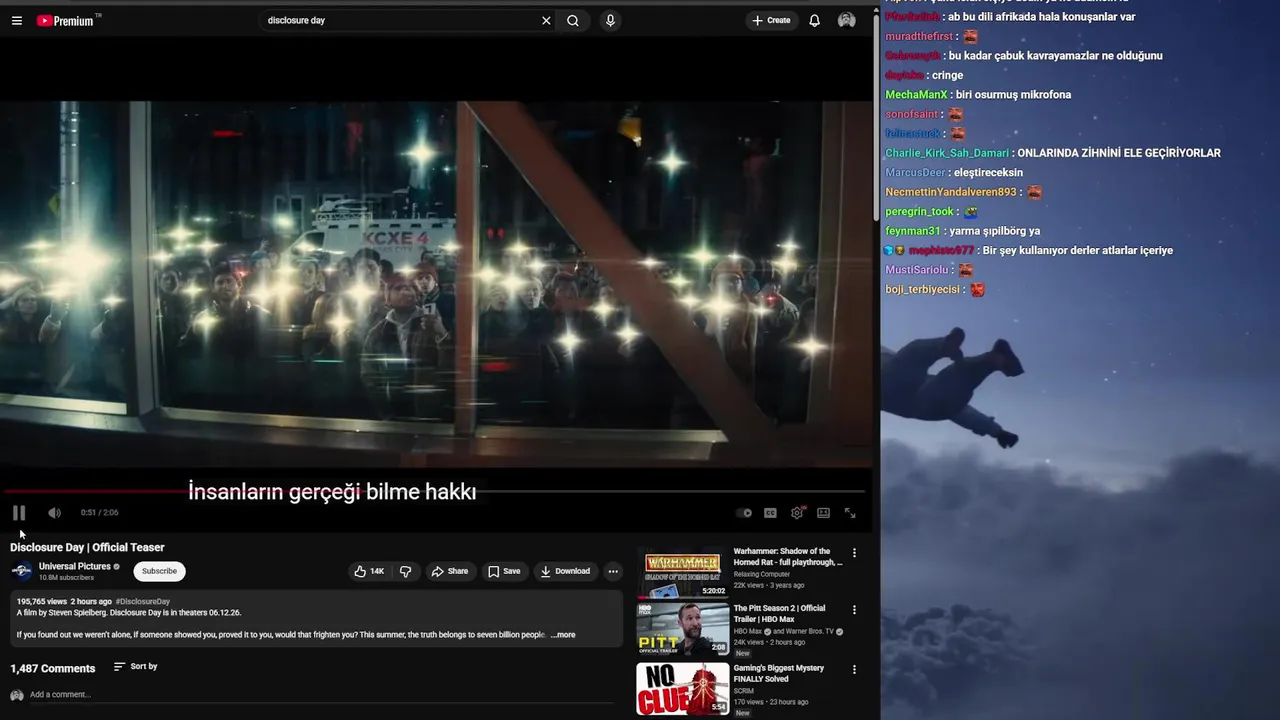1280x720 pixels.
Task: Open Universal Pictures channel avatar
Action: (x=21, y=571)
